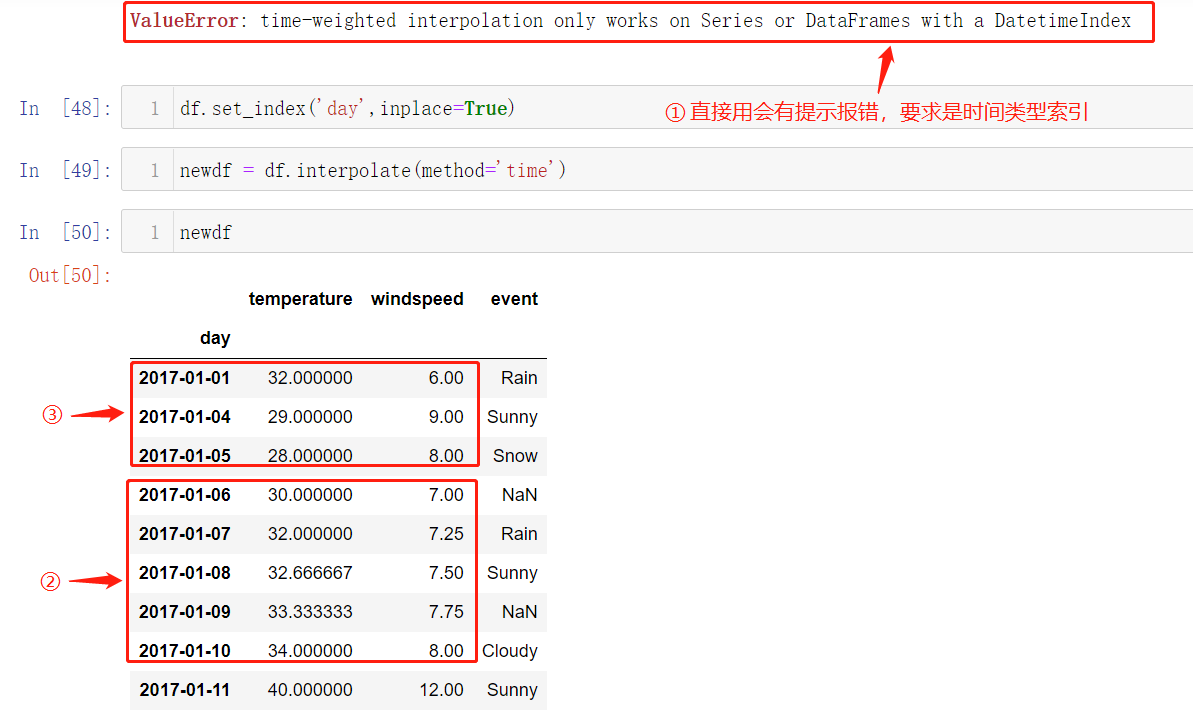Viewport: 1193px width, 715px height.
Task: Click index cell 2017-01-05
Action: pos(185,456)
